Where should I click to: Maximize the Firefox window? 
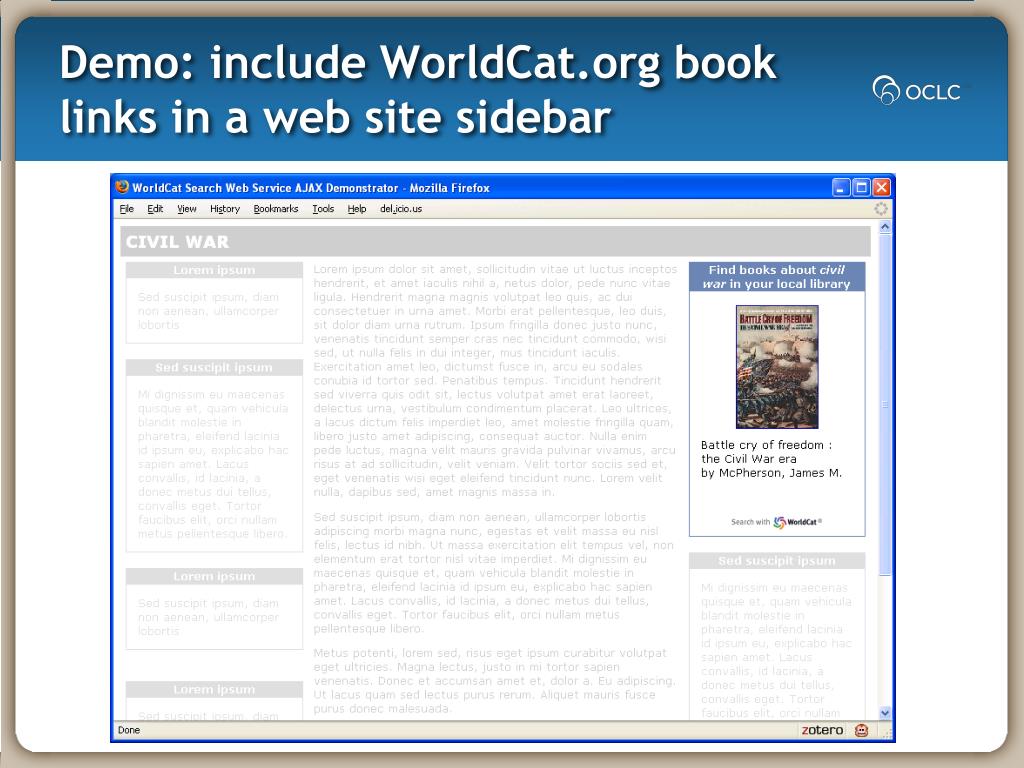point(861,187)
